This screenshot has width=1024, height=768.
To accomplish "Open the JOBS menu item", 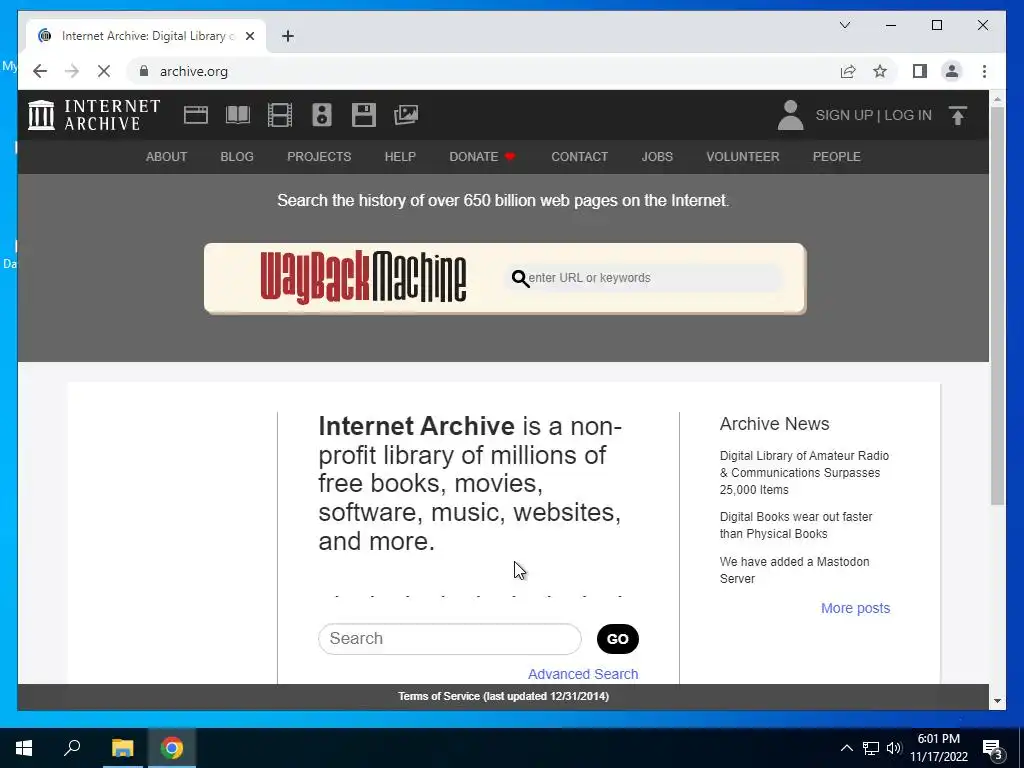I will click(x=657, y=157).
